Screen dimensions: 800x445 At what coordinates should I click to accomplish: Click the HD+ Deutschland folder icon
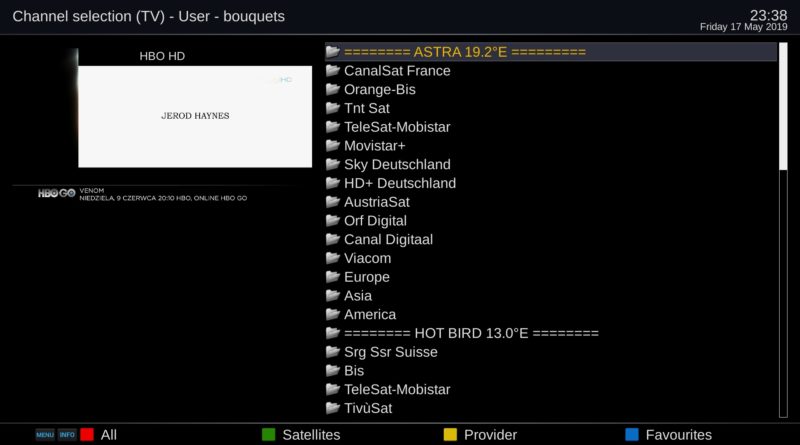(x=333, y=183)
